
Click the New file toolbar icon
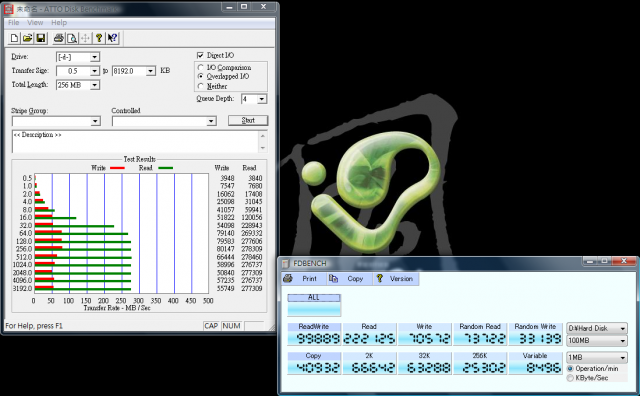coord(15,38)
